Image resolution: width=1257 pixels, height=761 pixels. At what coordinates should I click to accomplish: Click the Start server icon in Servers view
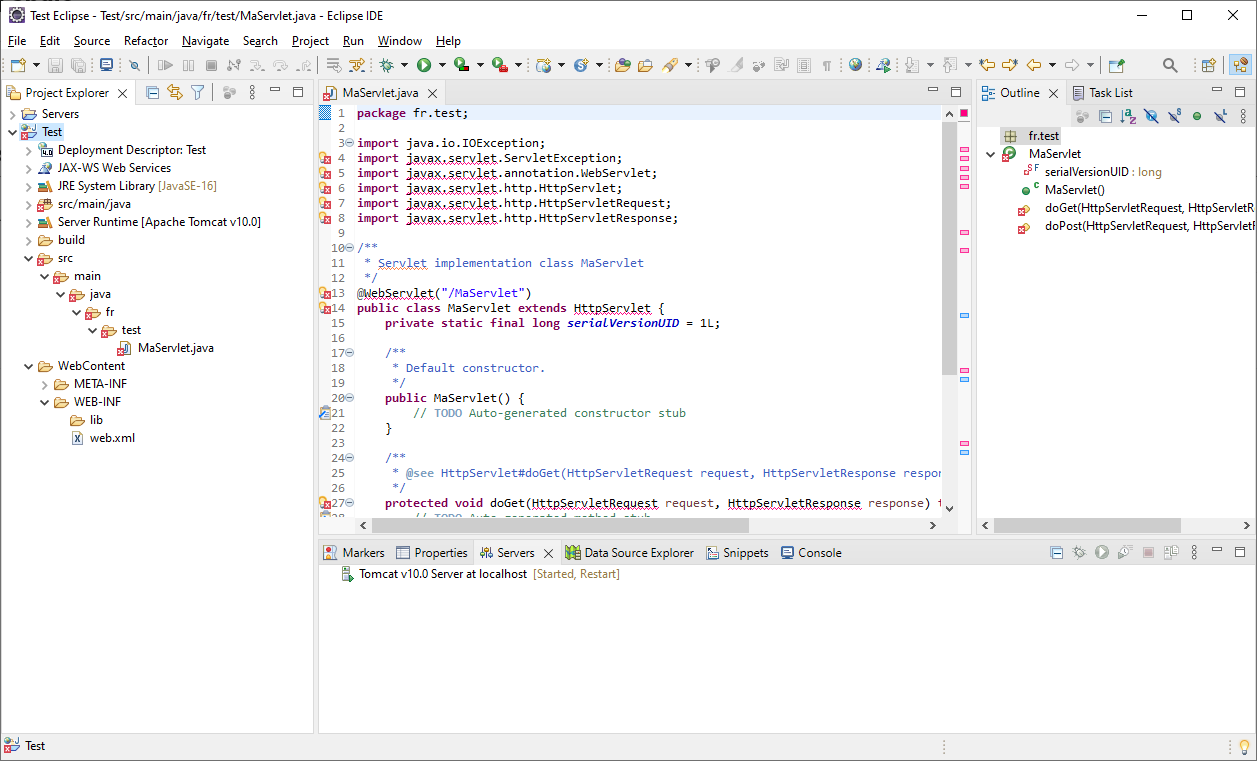coord(1101,552)
